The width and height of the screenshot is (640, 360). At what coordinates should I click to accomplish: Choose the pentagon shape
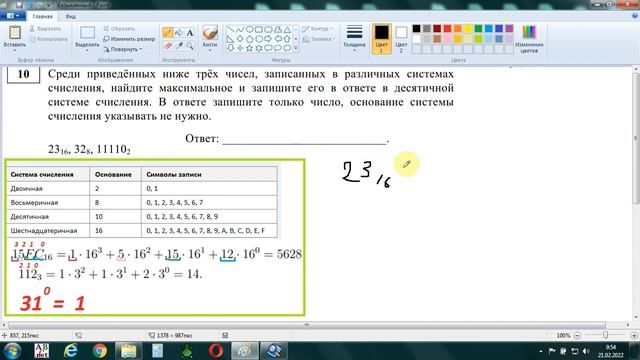(249, 39)
